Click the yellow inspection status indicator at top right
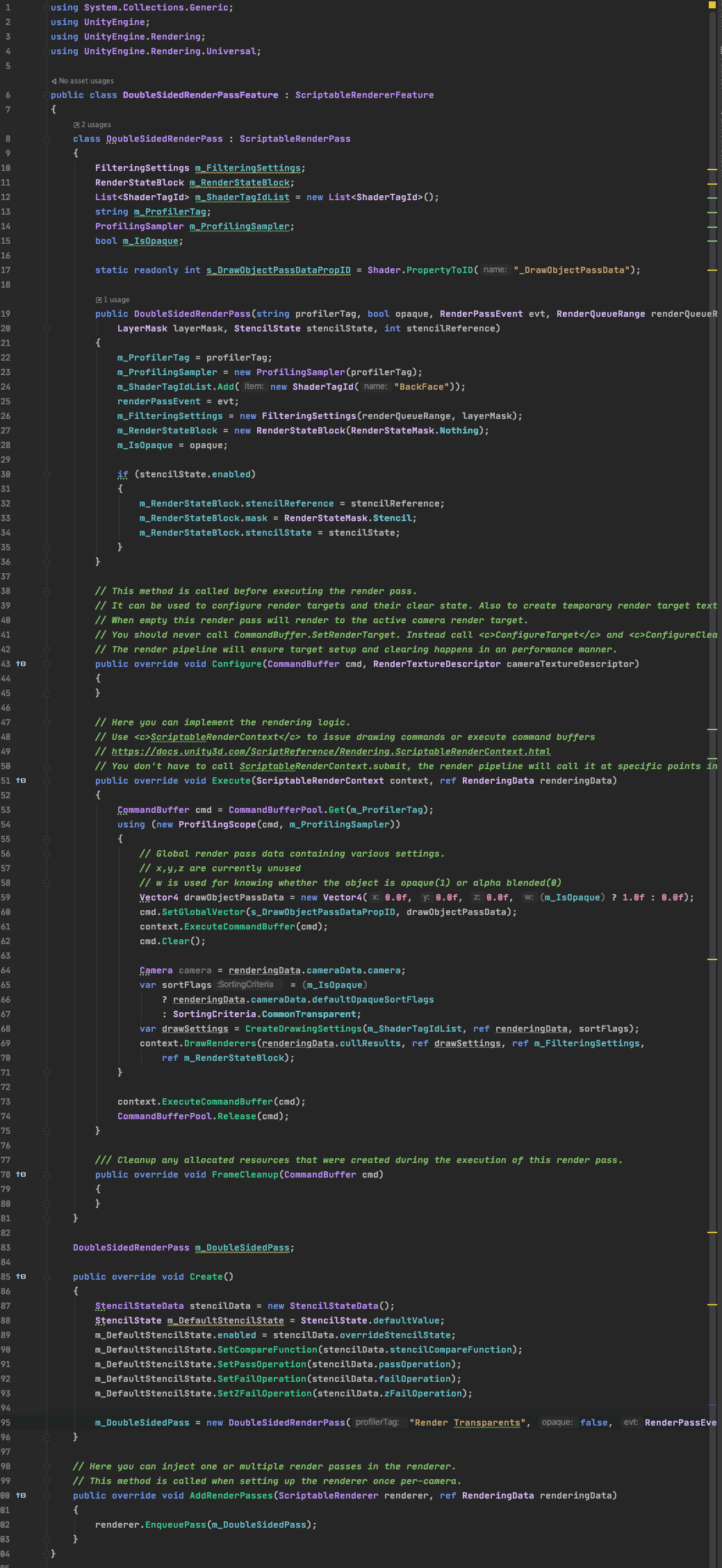Viewport: 722px width, 1568px height. [x=712, y=5]
